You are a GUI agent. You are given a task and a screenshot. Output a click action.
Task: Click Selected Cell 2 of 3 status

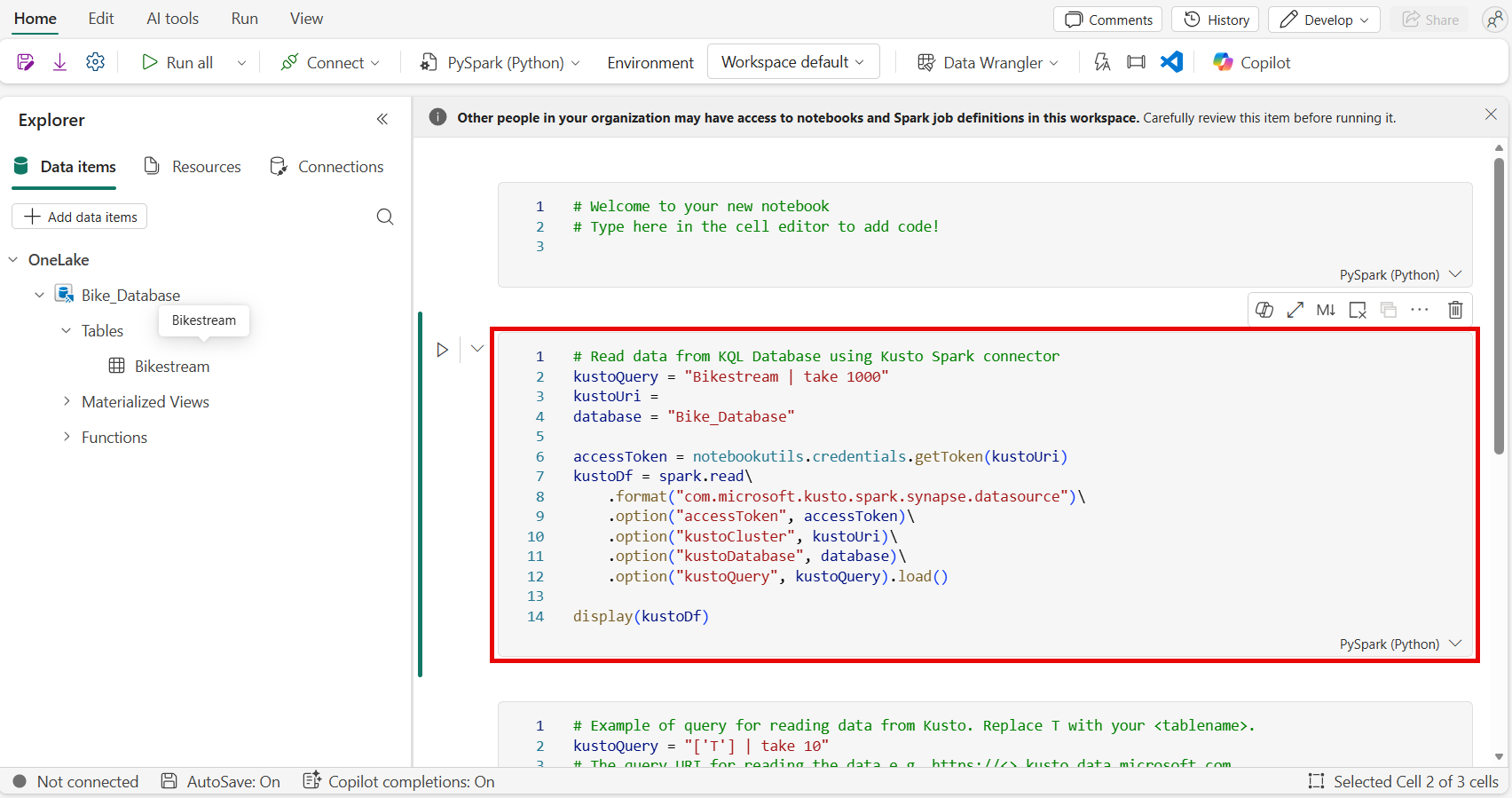tap(1404, 782)
